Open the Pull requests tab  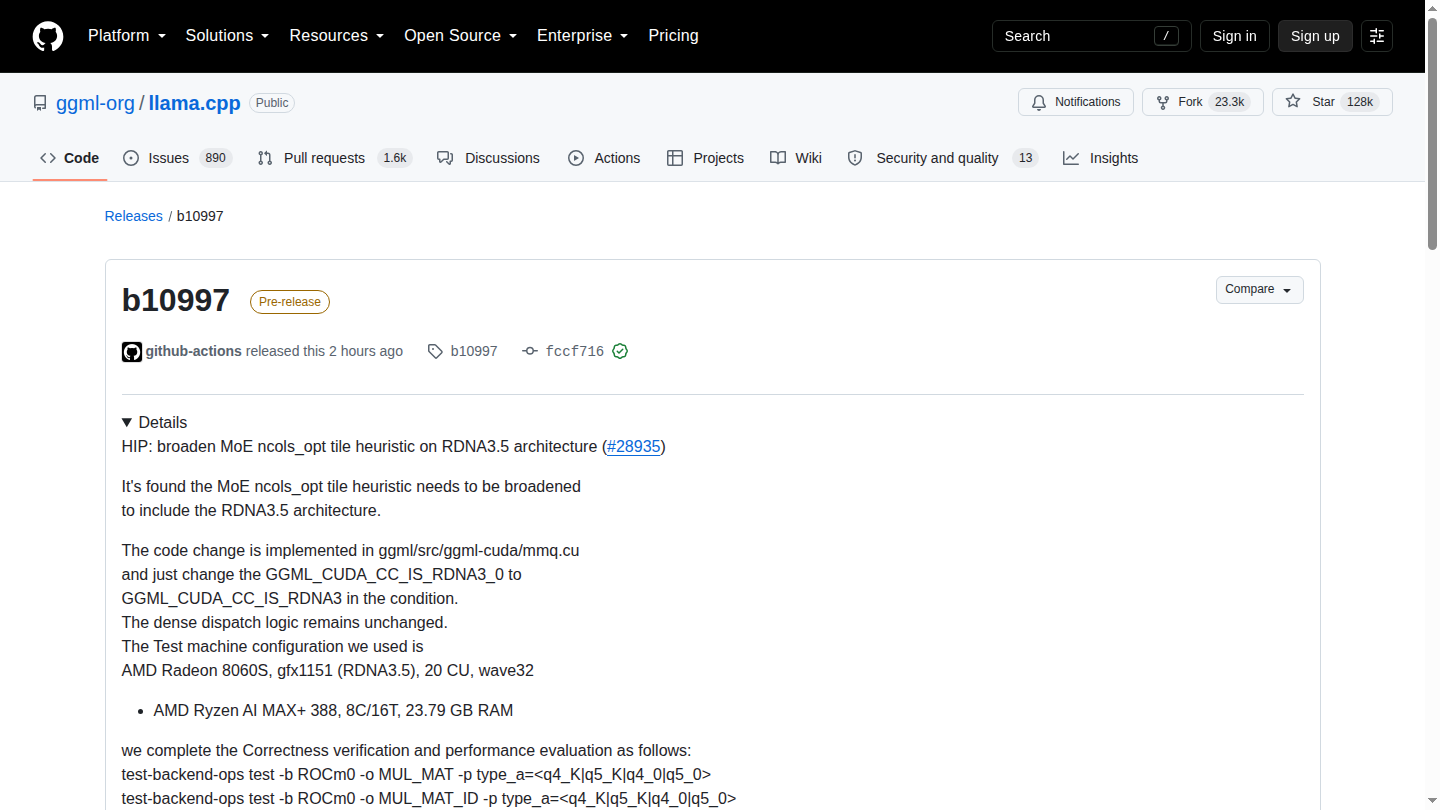[334, 158]
